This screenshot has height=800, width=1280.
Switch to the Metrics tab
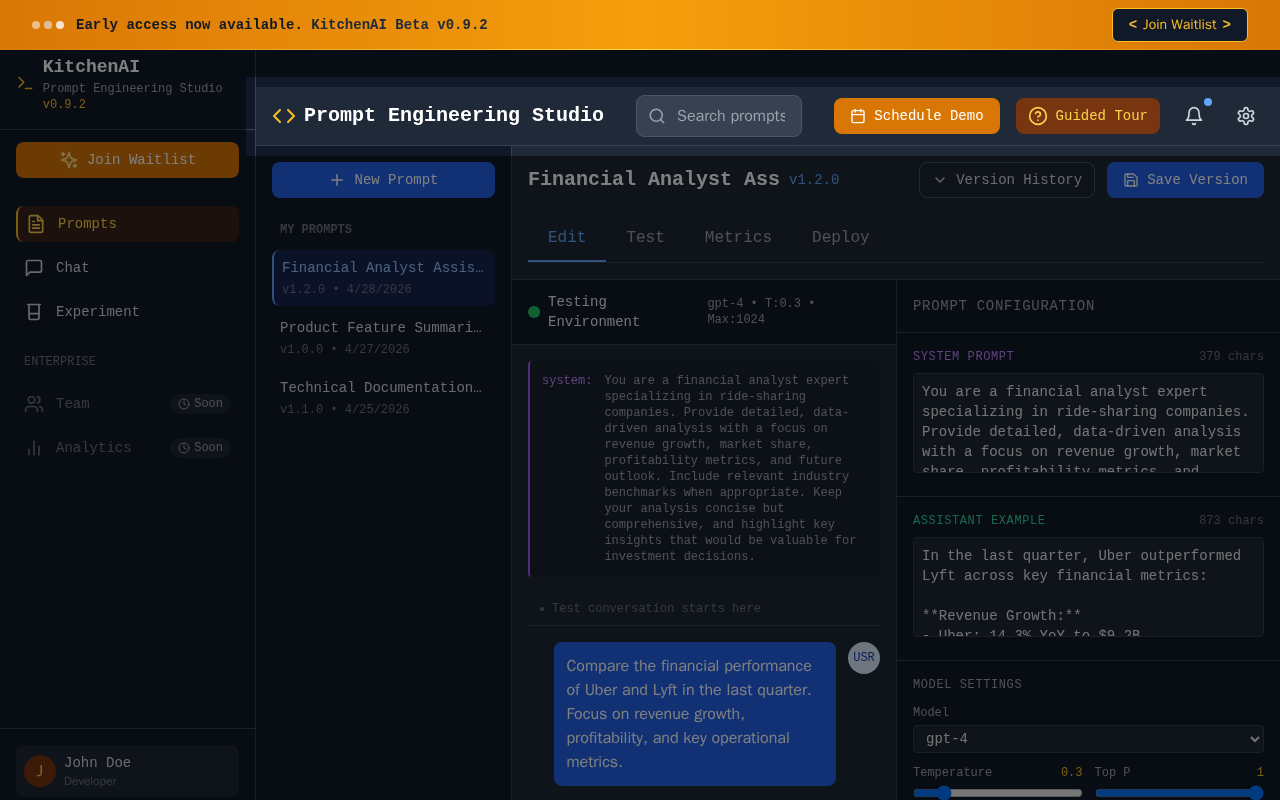pyautogui.click(x=738, y=238)
